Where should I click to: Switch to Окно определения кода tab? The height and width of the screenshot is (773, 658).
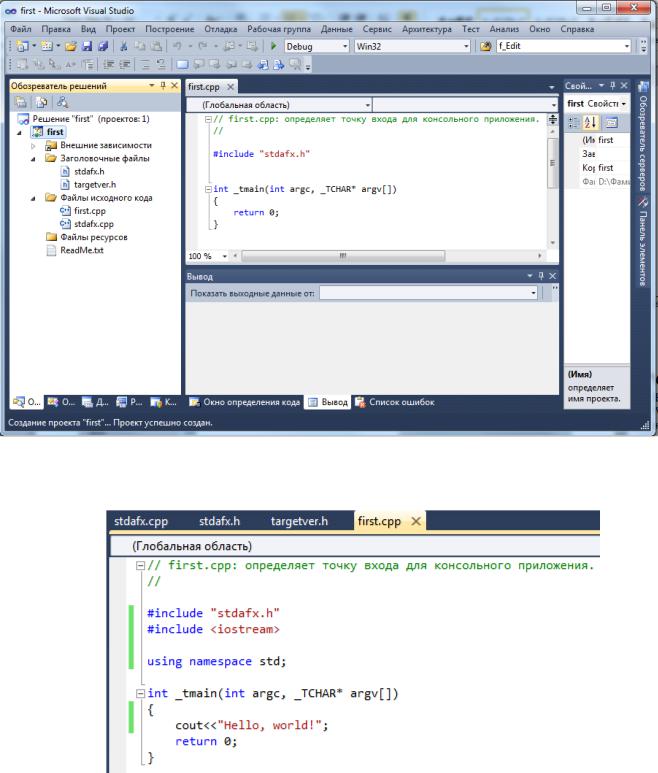tap(245, 402)
